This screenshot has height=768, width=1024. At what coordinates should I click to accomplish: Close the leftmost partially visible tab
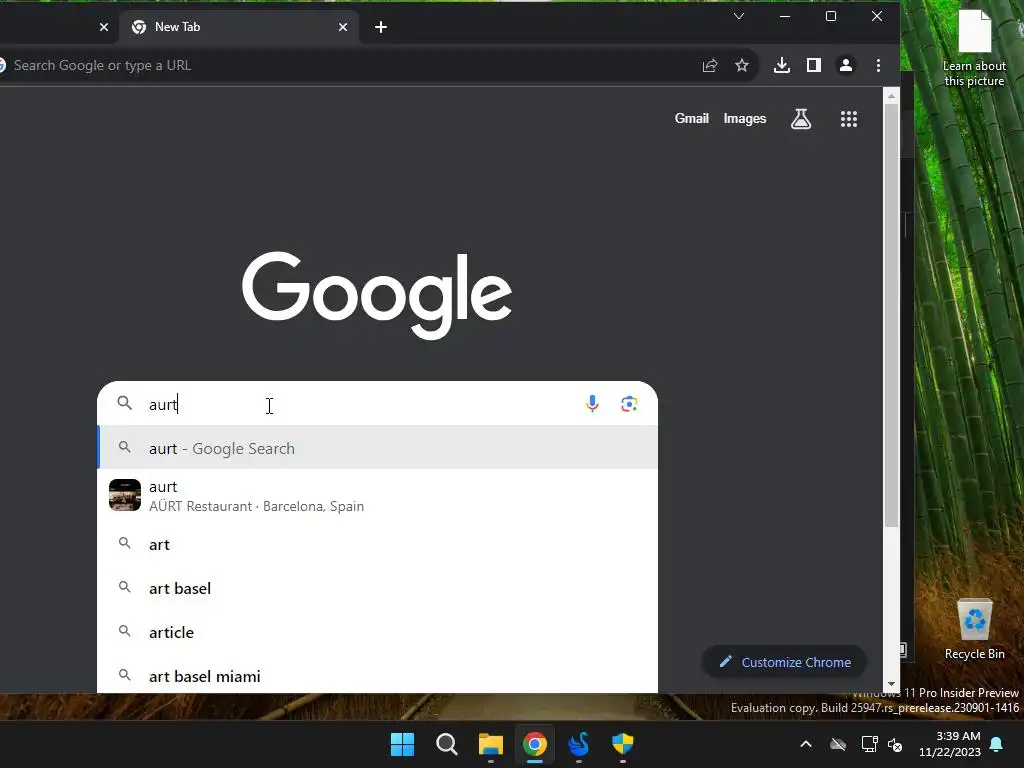(103, 27)
